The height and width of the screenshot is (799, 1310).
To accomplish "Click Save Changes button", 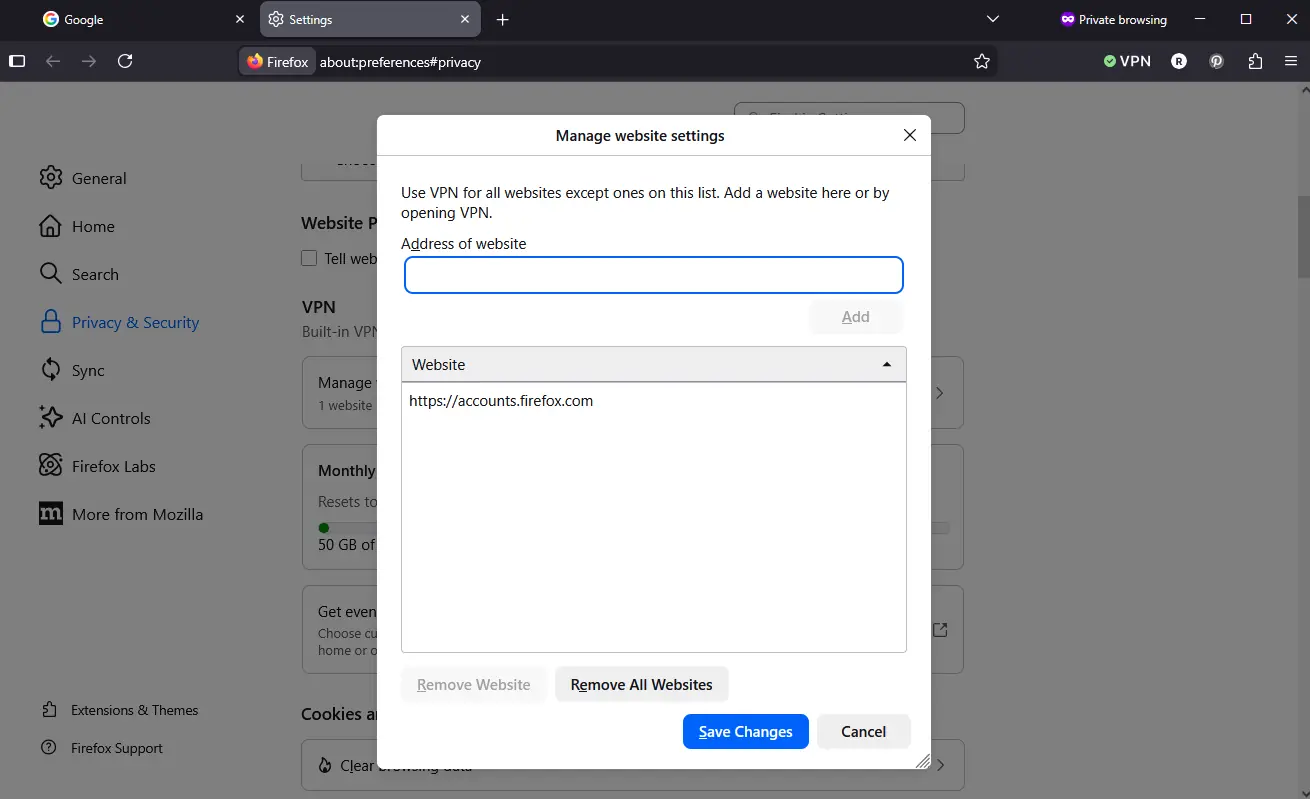I will pos(746,732).
